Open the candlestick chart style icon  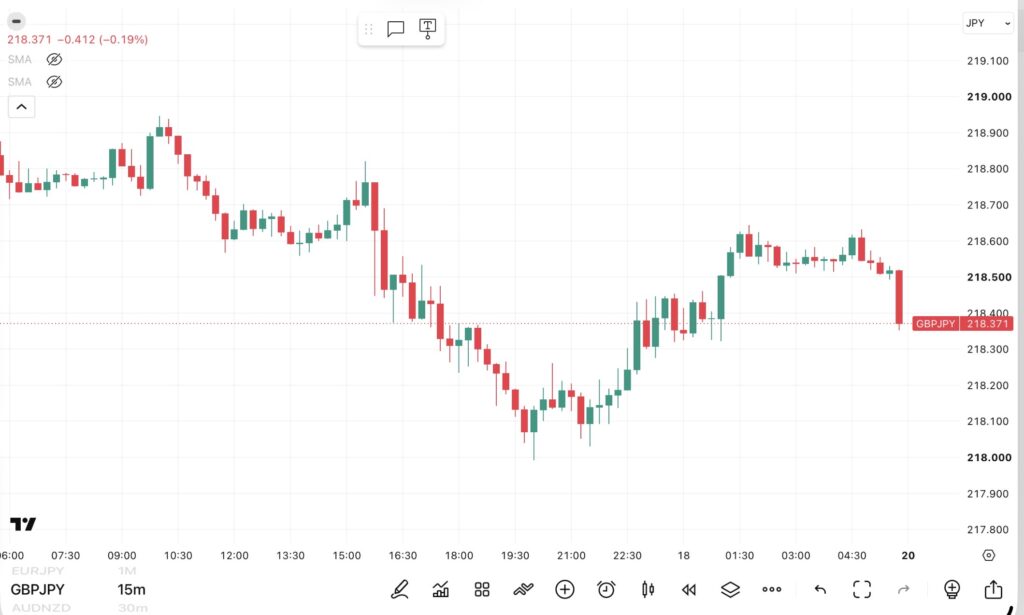tap(648, 590)
